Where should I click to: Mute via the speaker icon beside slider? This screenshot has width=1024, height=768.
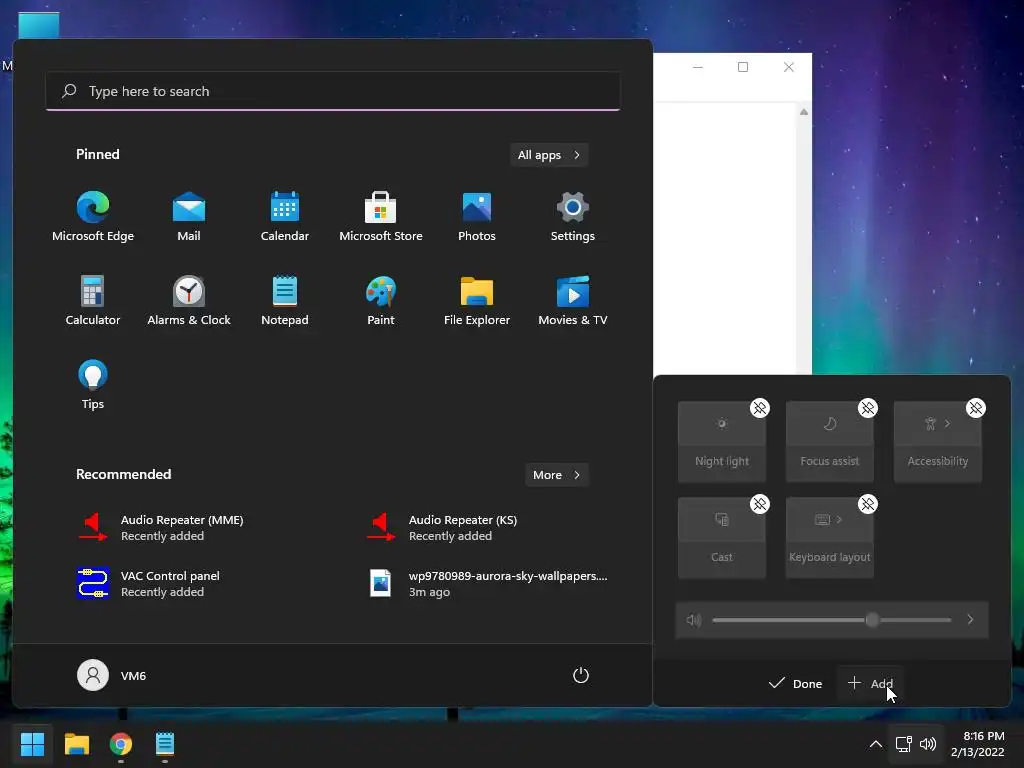point(694,620)
